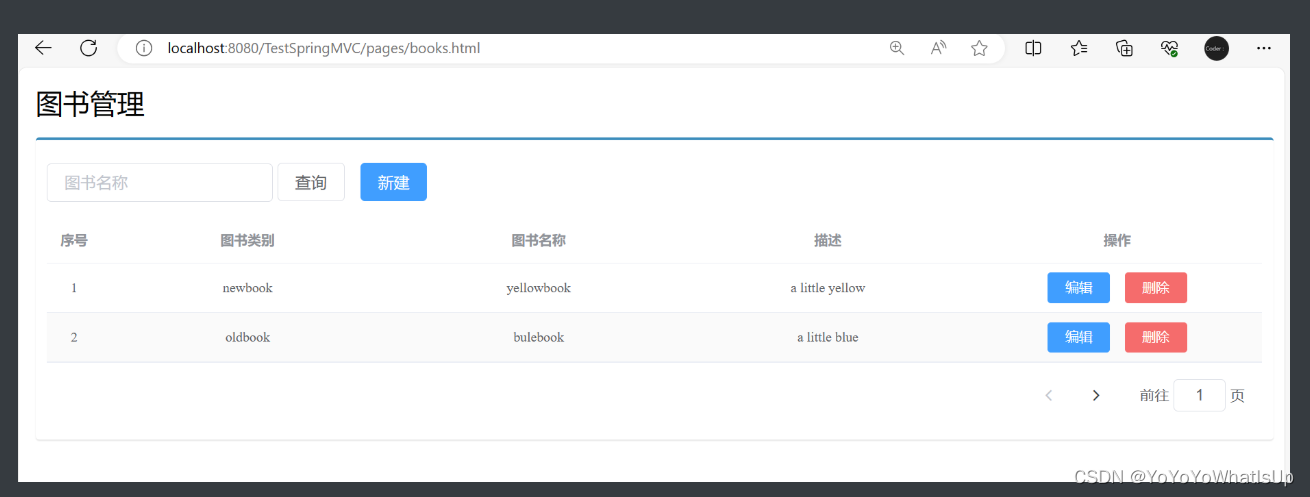The height and width of the screenshot is (497, 1310).
Task: Click the 查询 search button
Action: coord(311,182)
